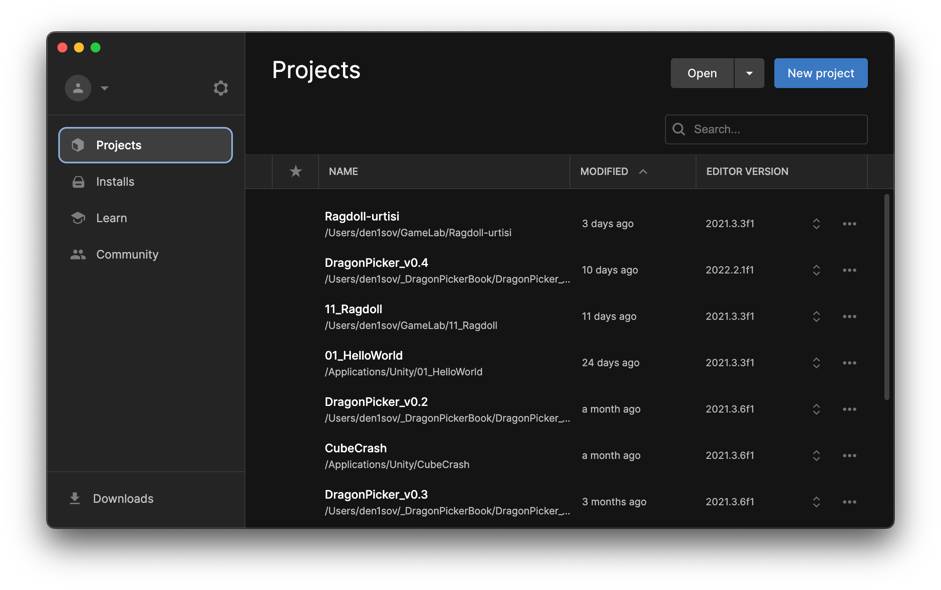Open more options for 01_HelloWorld
941x590 pixels.
click(x=849, y=363)
